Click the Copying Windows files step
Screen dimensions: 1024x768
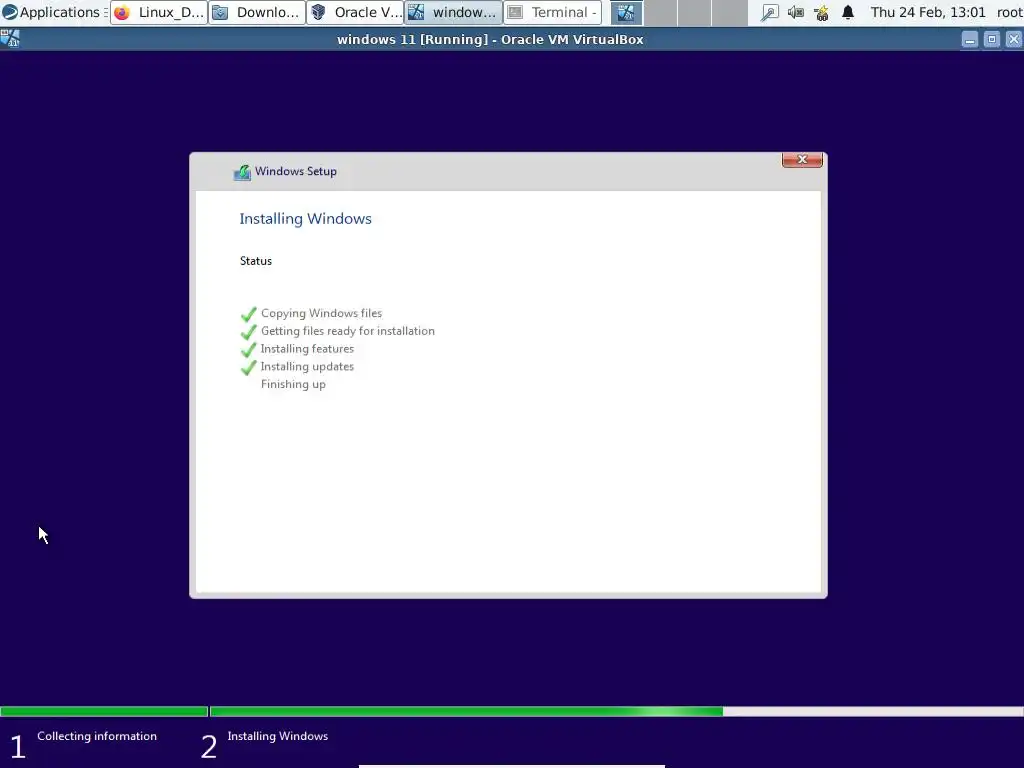coord(321,313)
